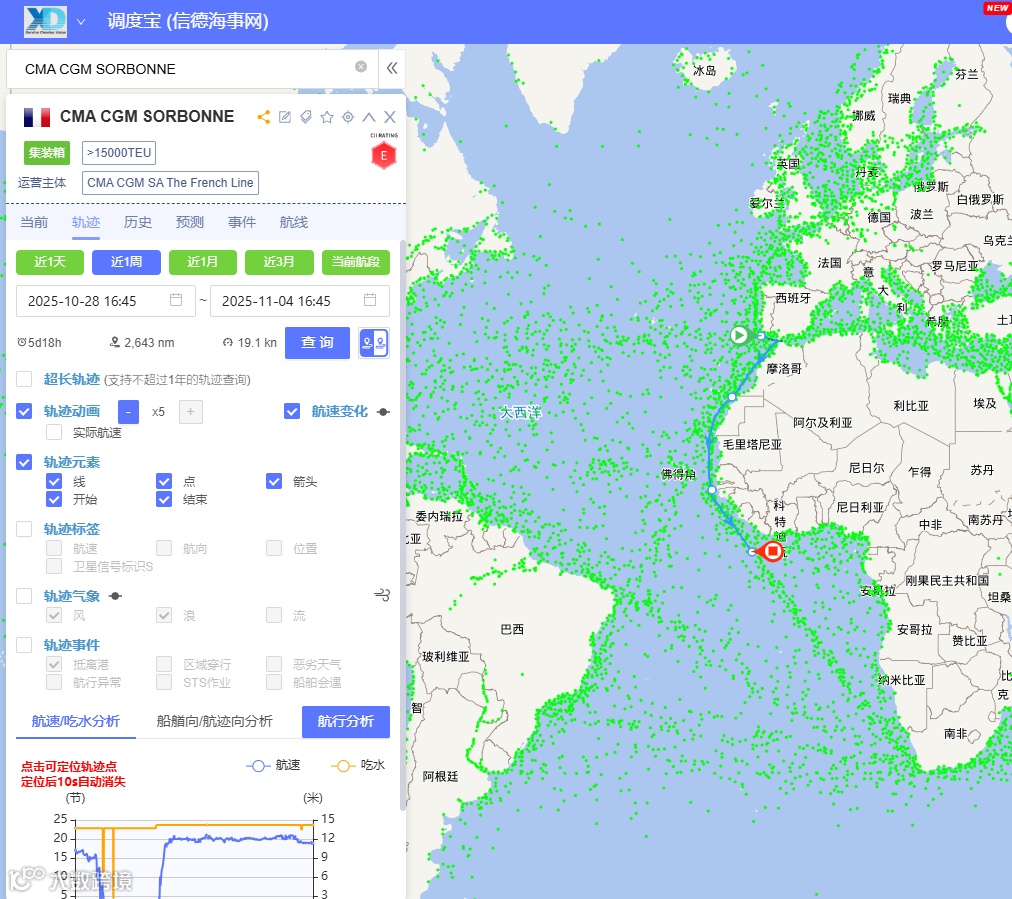Share the CMA CGM SORBONNE vessel card

pyautogui.click(x=263, y=117)
